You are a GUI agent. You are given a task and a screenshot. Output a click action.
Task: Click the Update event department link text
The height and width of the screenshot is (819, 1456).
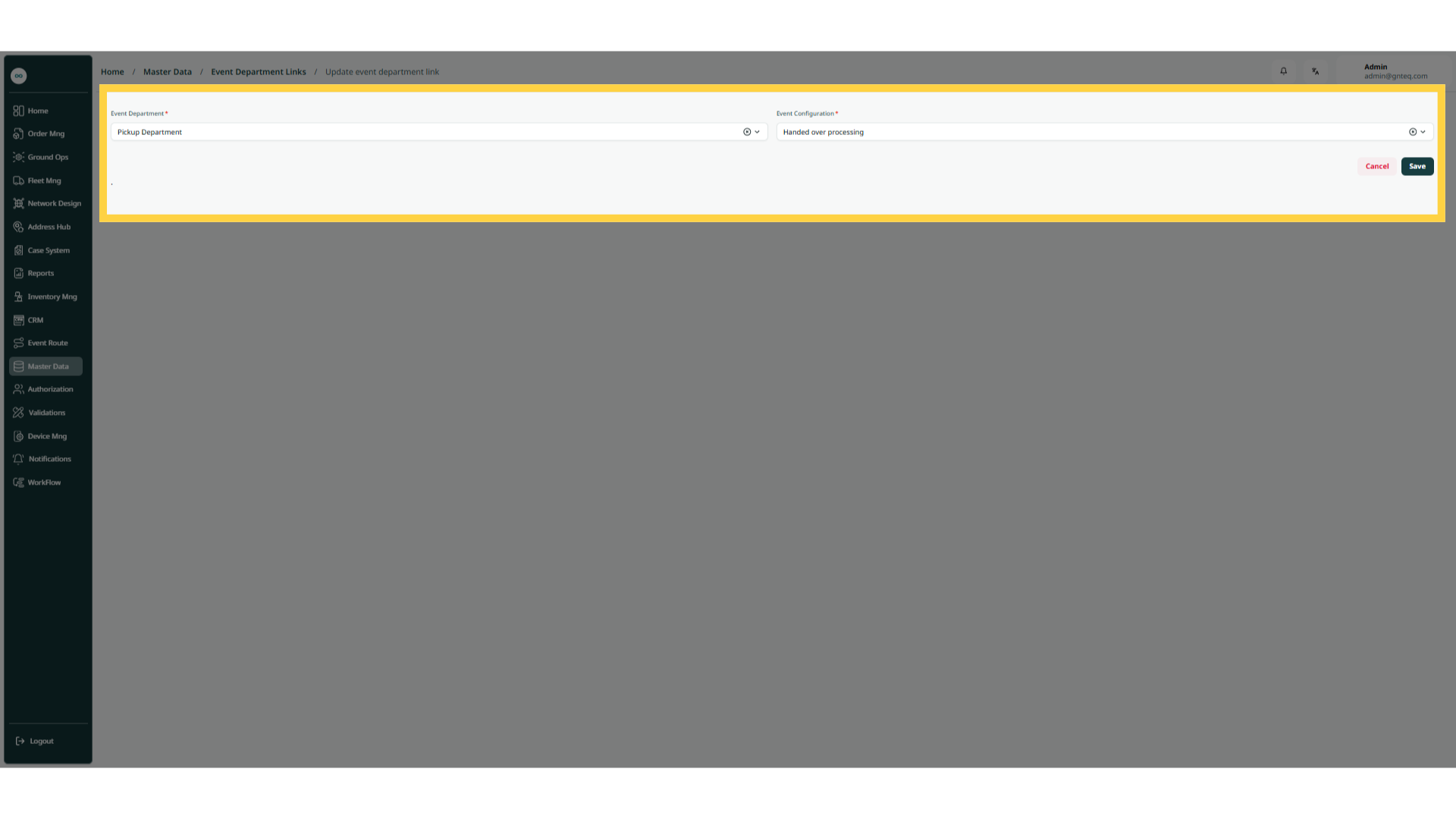pyautogui.click(x=382, y=72)
